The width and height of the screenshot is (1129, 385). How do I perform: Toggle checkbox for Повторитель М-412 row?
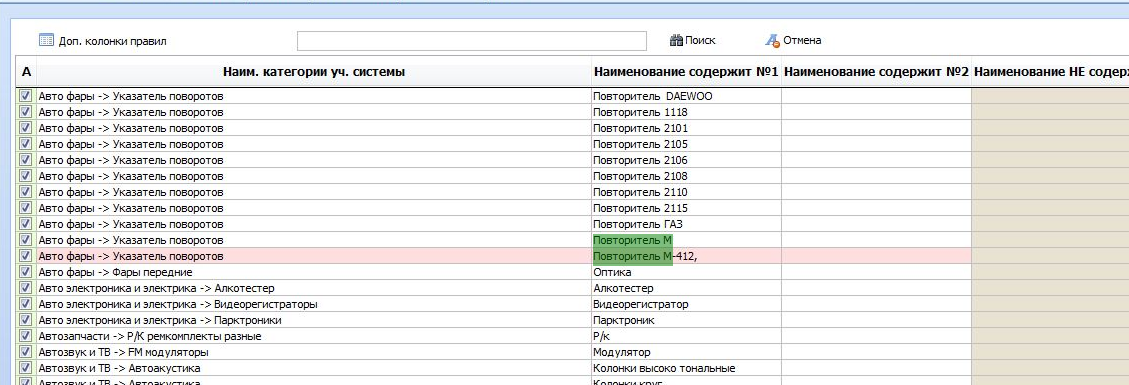click(25, 256)
